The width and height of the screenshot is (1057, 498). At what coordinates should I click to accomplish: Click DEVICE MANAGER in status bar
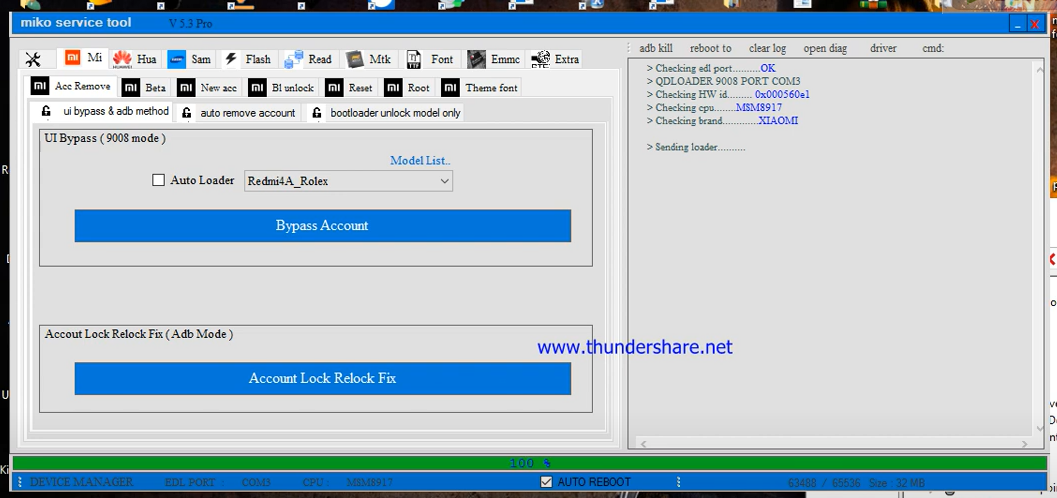(x=82, y=483)
